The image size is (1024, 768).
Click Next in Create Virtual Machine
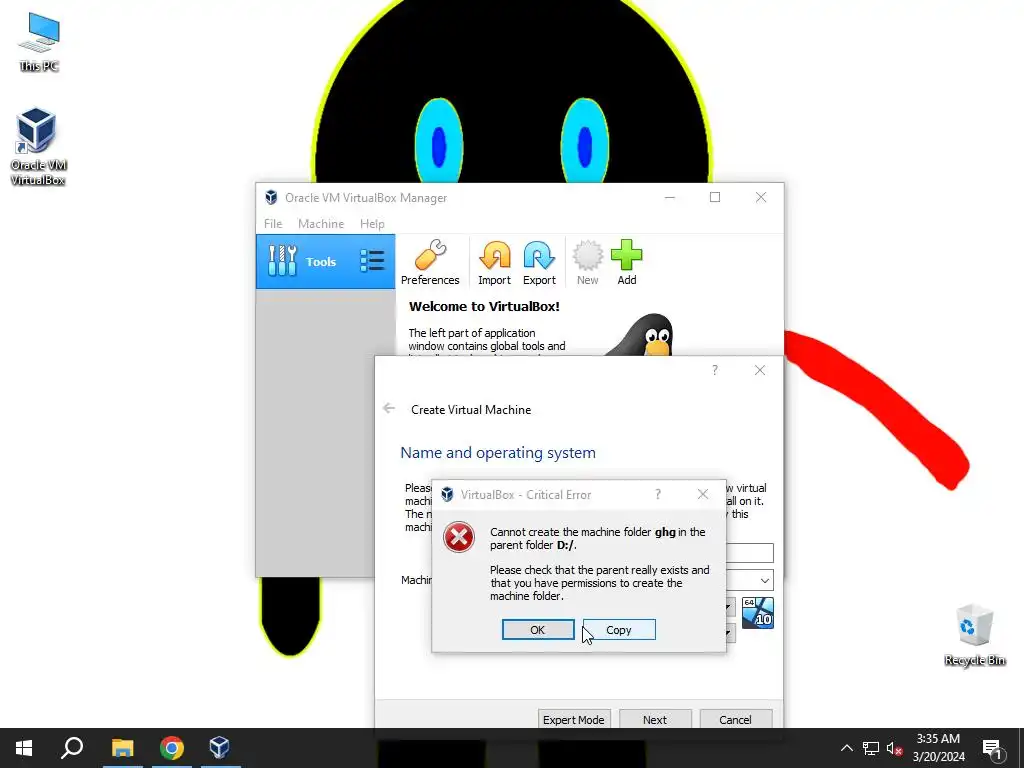(x=654, y=719)
